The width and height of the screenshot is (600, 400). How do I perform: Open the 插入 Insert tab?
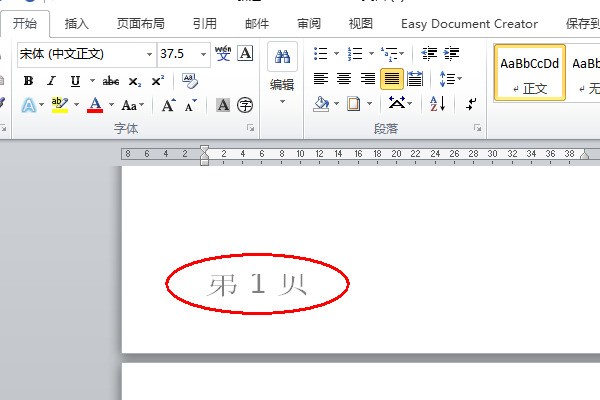click(x=77, y=24)
